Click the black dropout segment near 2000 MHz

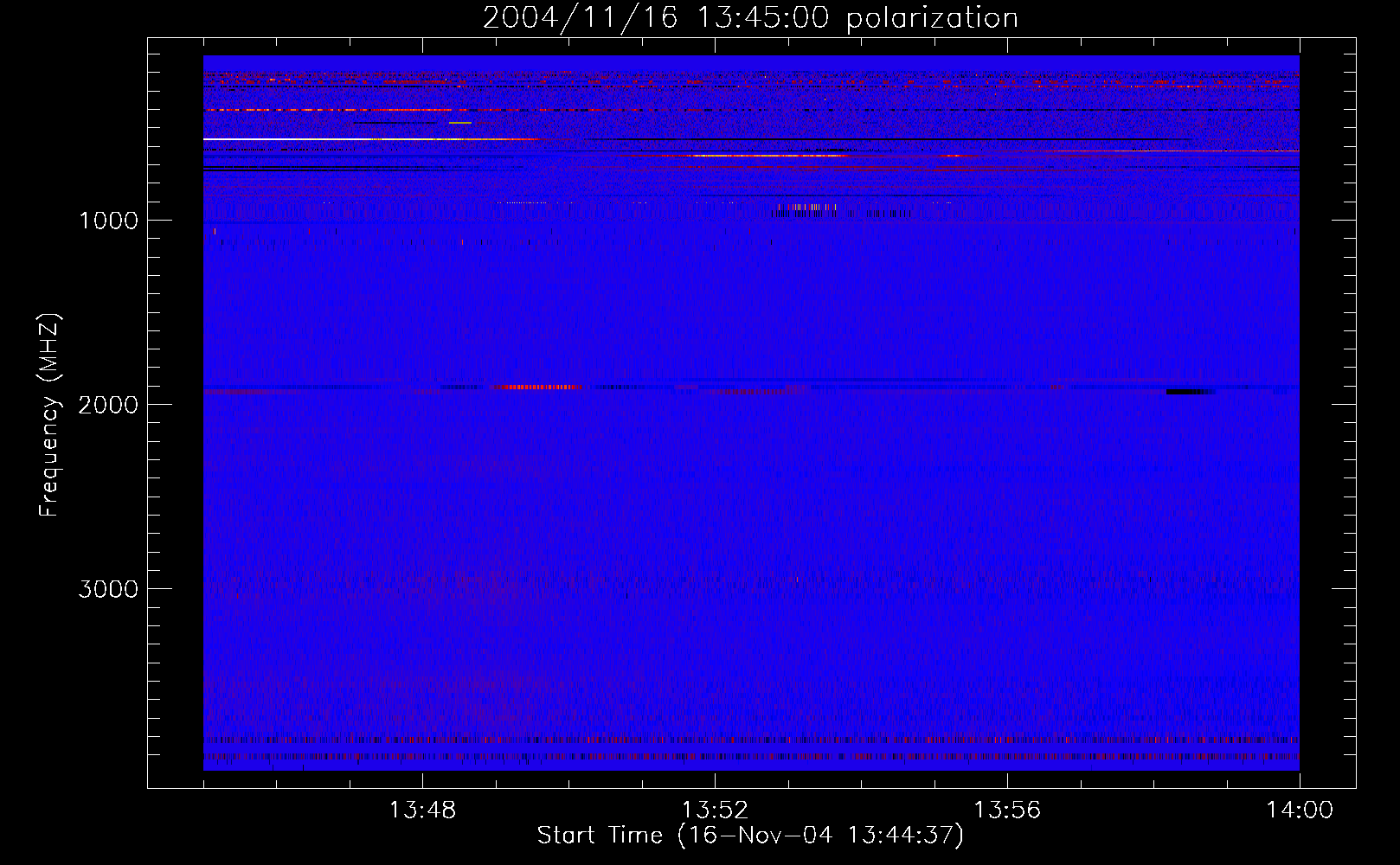1191,392
